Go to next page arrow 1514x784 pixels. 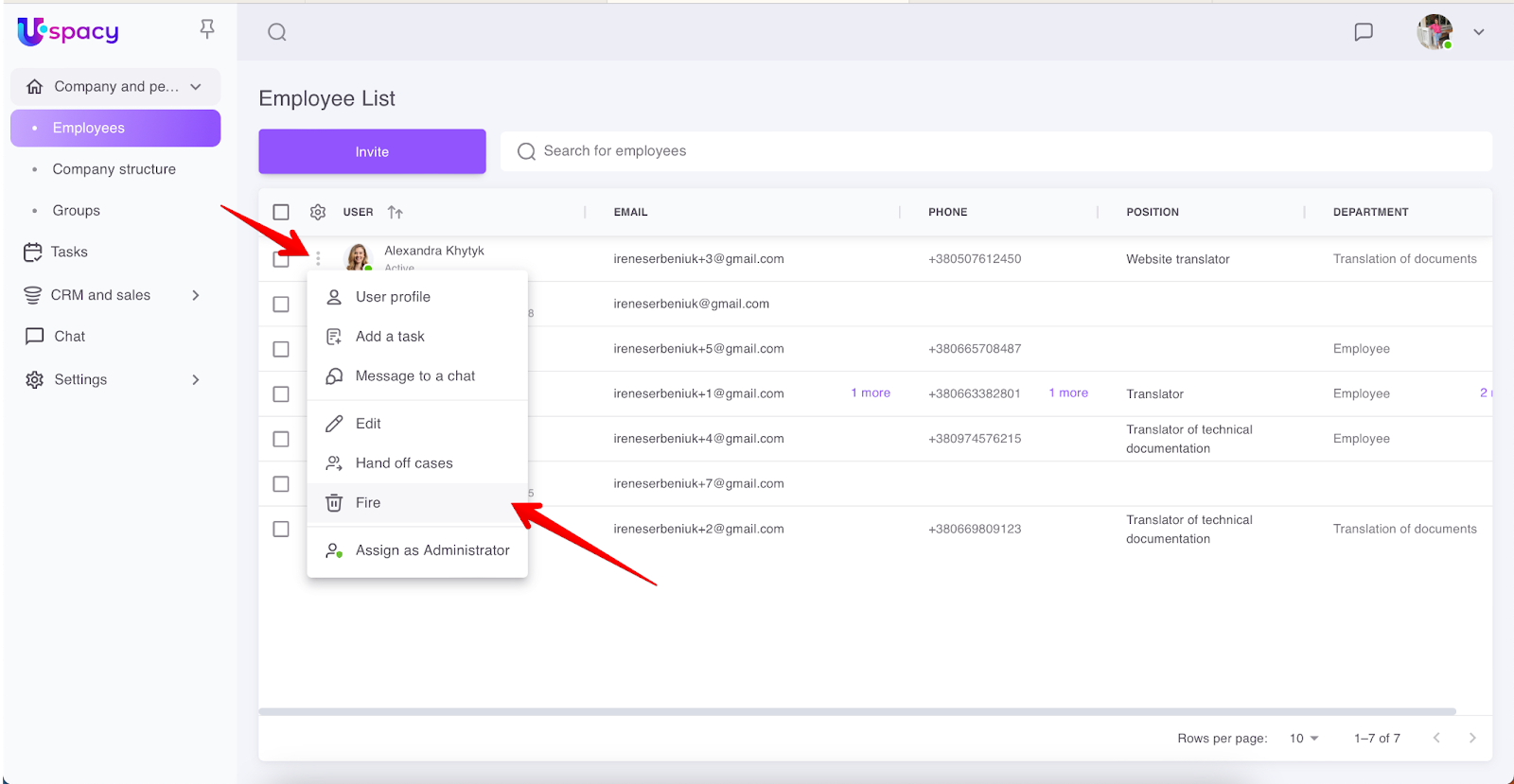[x=1472, y=738]
